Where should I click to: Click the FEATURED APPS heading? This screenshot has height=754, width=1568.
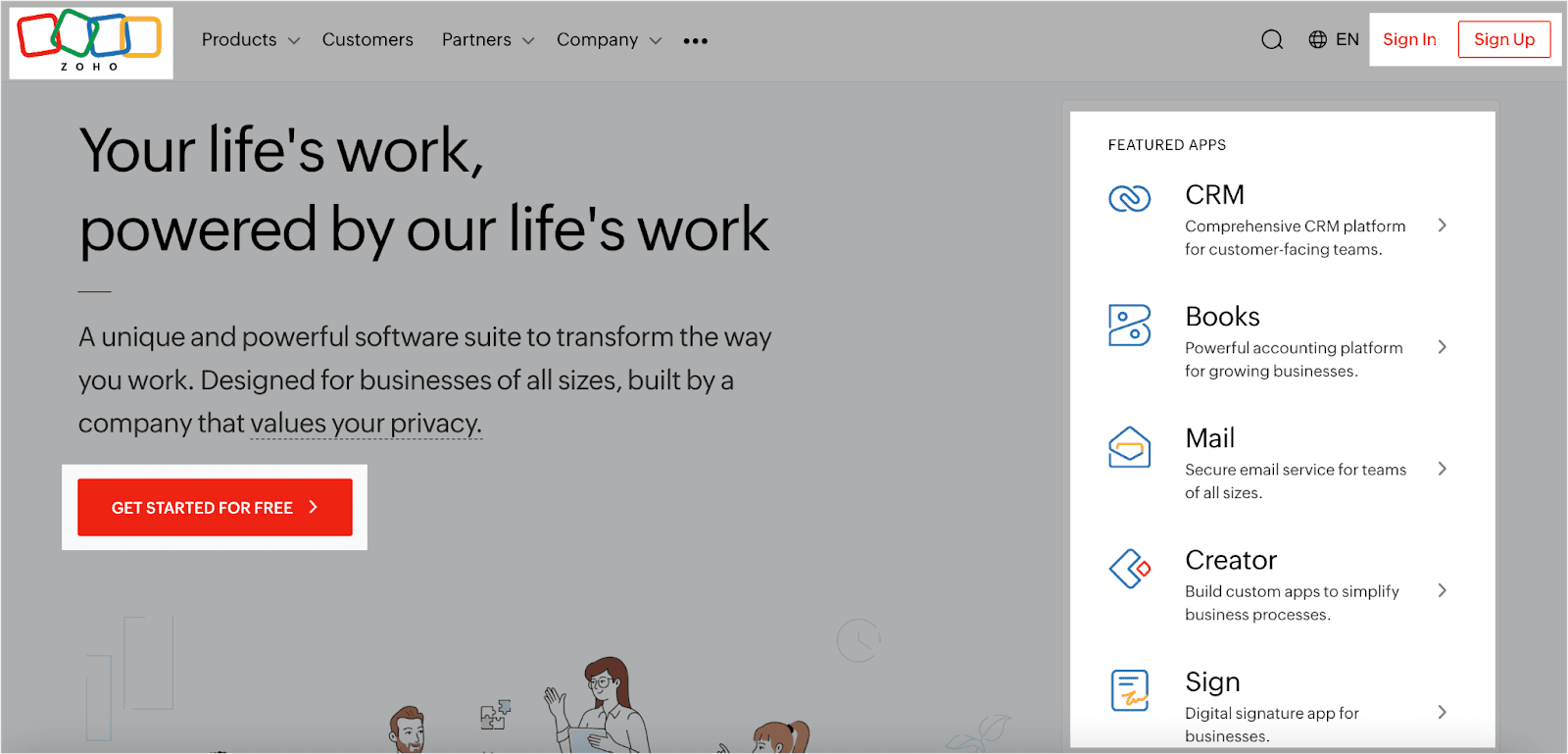(1167, 145)
